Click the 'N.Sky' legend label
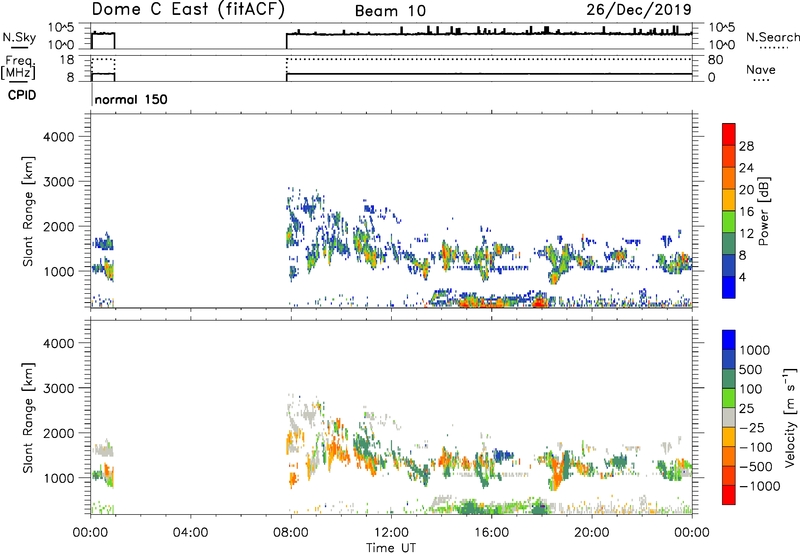The width and height of the screenshot is (800, 554). tap(19, 37)
